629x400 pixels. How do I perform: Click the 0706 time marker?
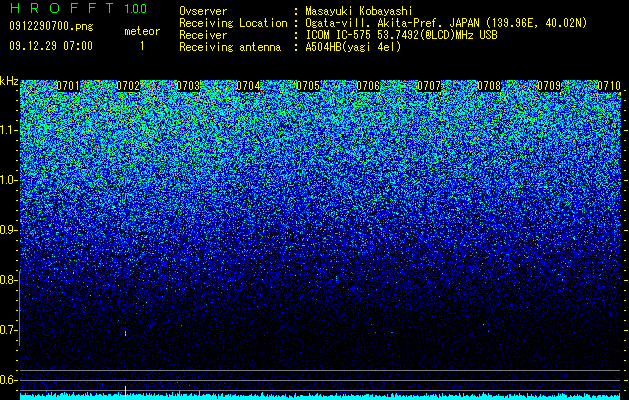pyautogui.click(x=368, y=86)
